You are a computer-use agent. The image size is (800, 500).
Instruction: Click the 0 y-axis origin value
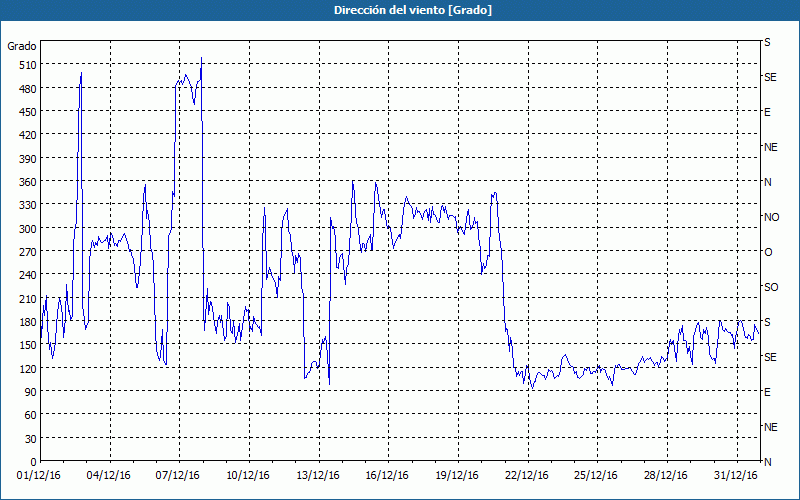(33, 462)
